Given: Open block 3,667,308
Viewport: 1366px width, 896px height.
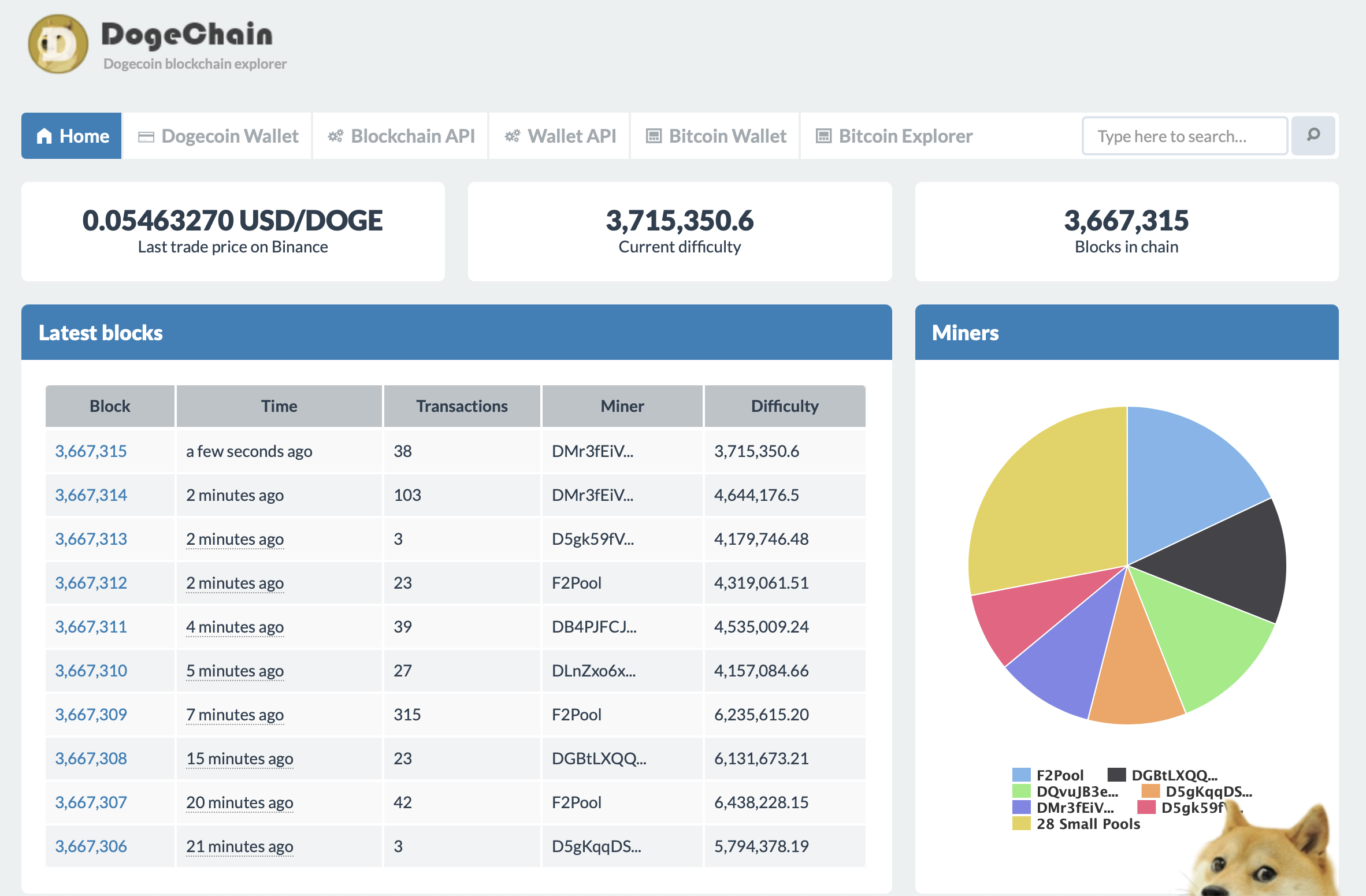Looking at the screenshot, I should (x=91, y=759).
